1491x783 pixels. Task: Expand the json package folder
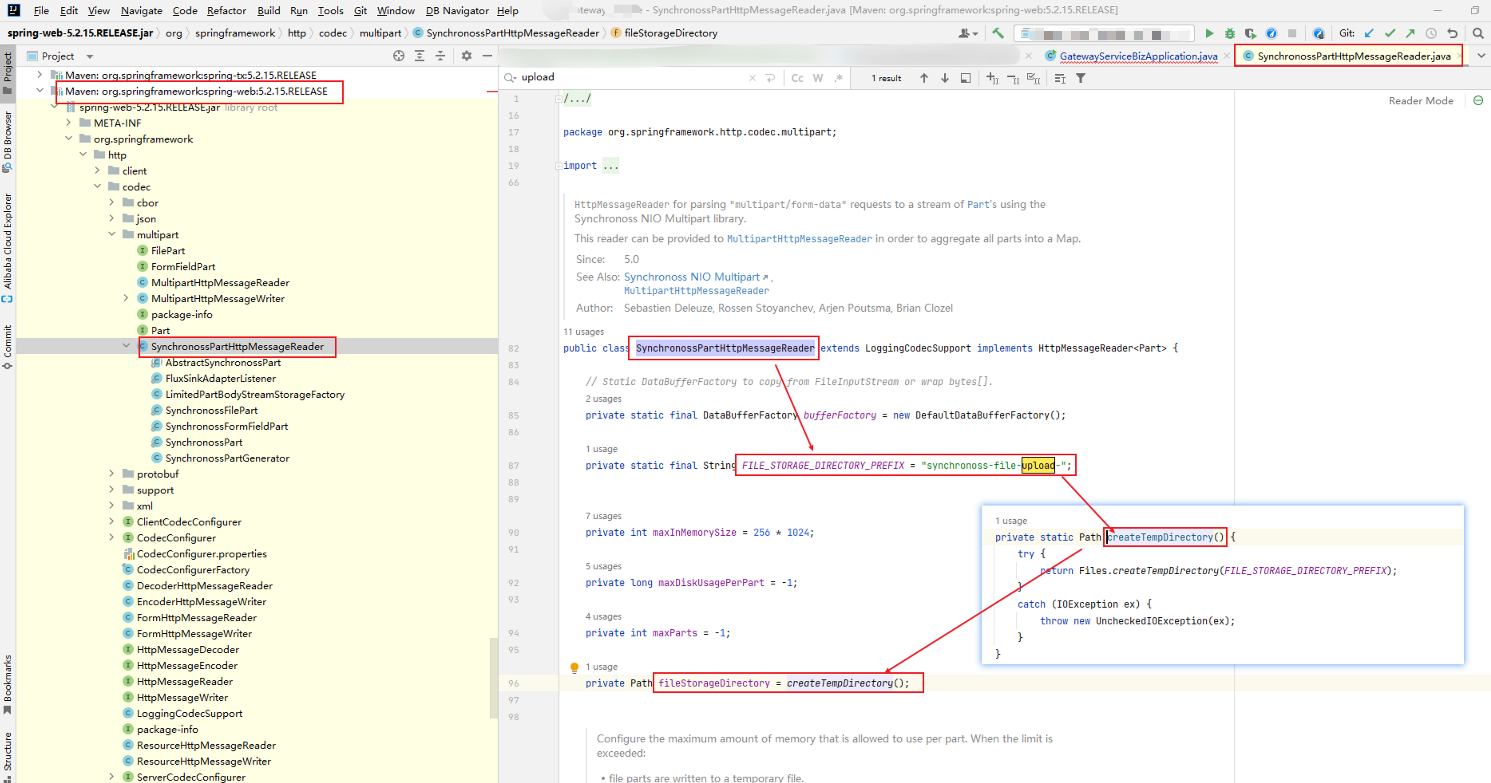click(x=111, y=219)
